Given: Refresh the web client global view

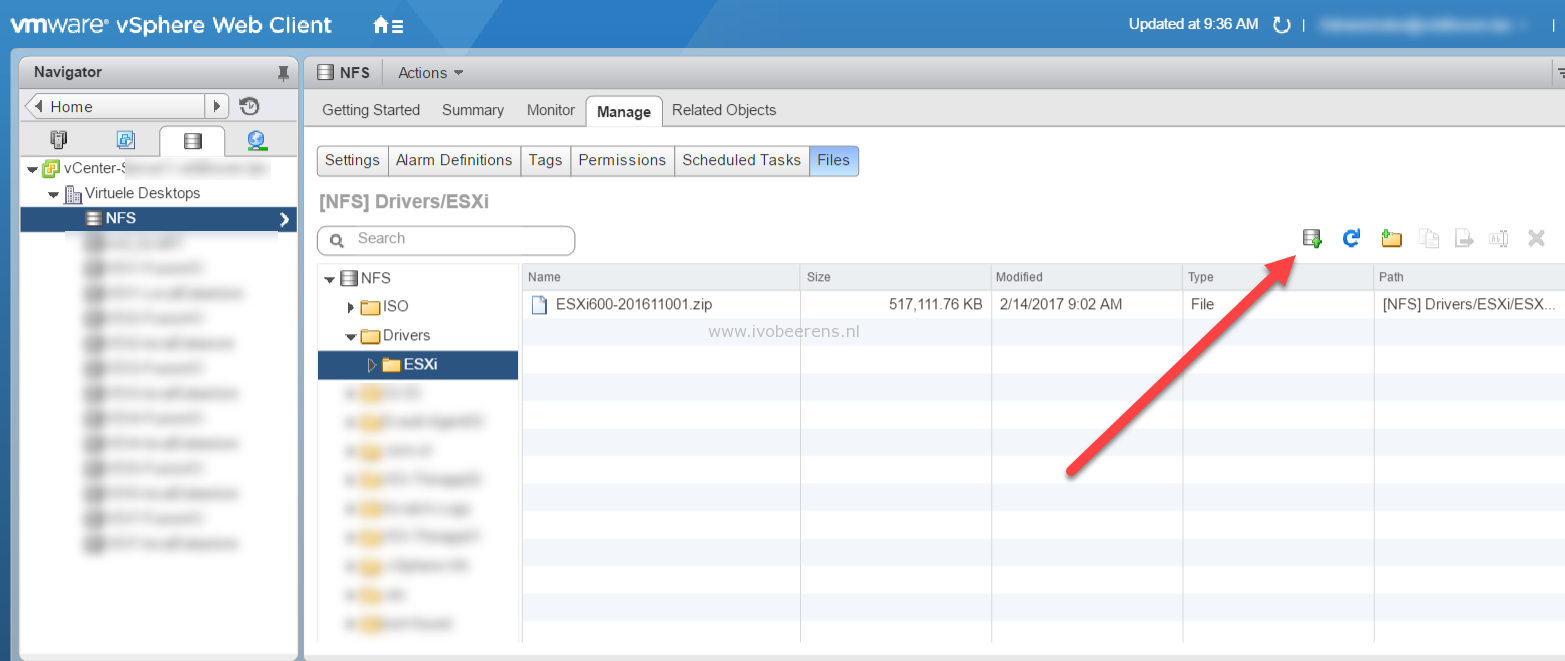Looking at the screenshot, I should tap(1281, 25).
